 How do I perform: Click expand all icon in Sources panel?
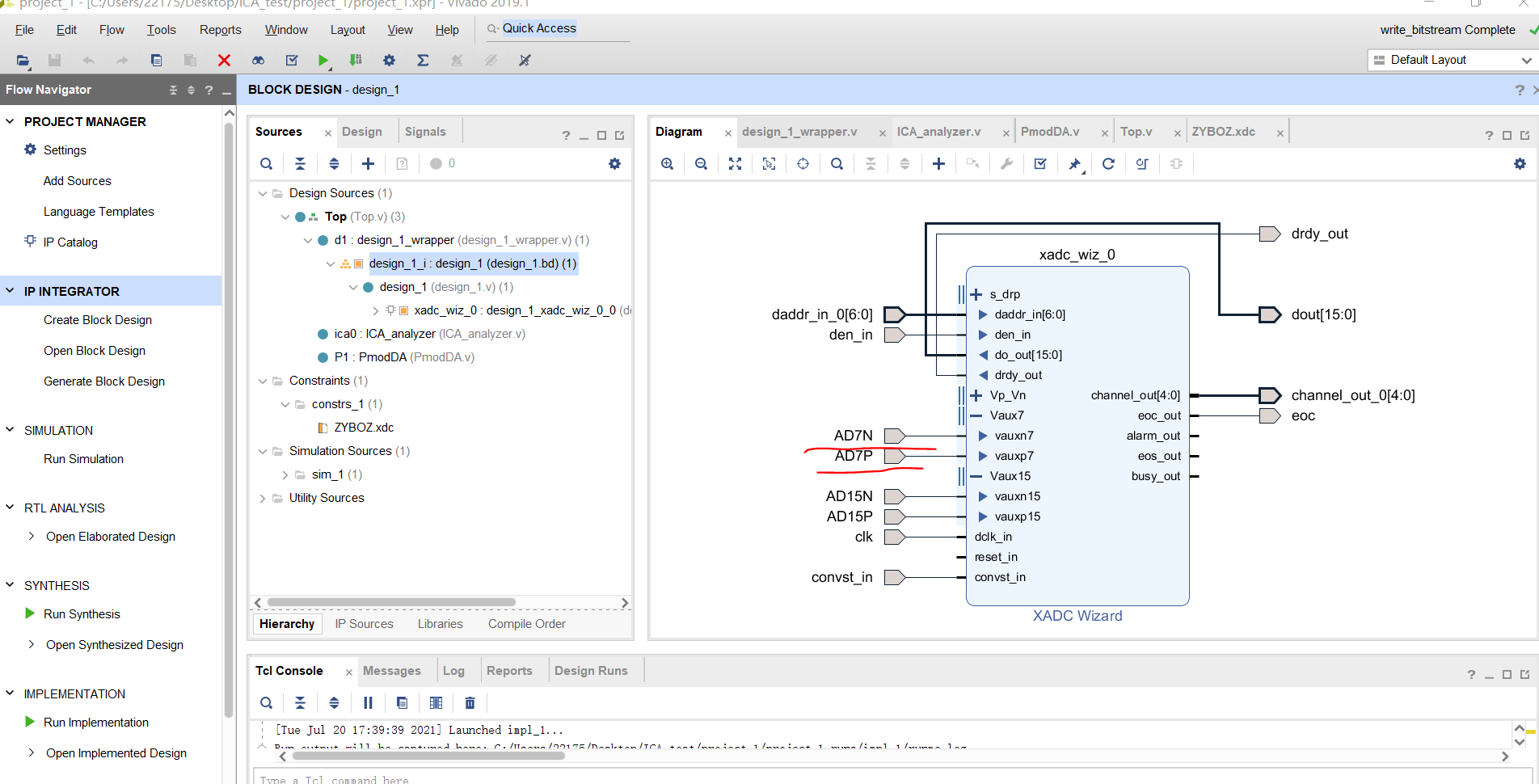334,163
